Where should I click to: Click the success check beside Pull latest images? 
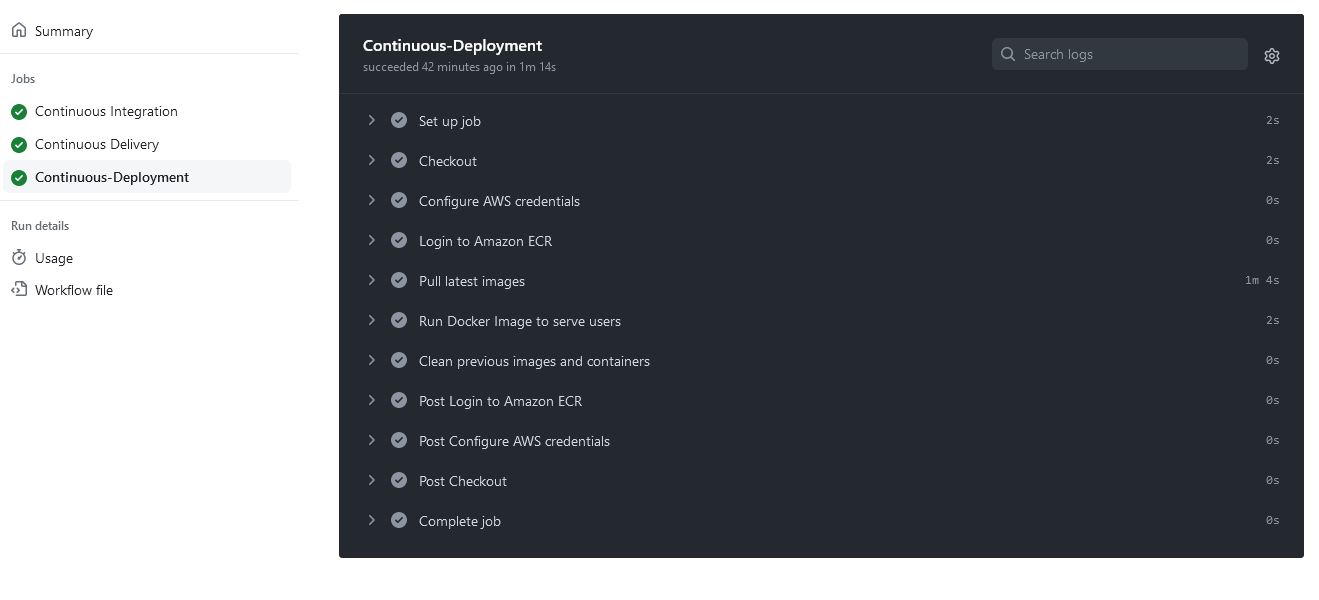click(x=399, y=280)
